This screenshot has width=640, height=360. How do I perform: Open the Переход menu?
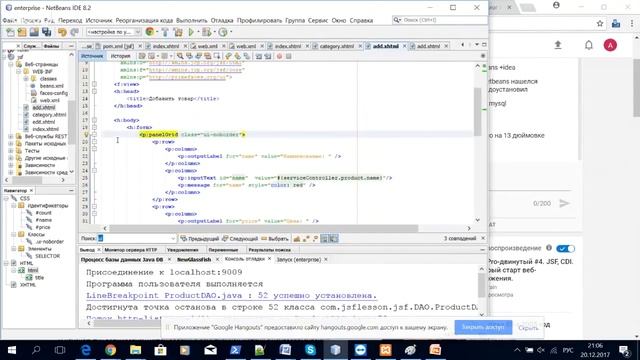70,20
